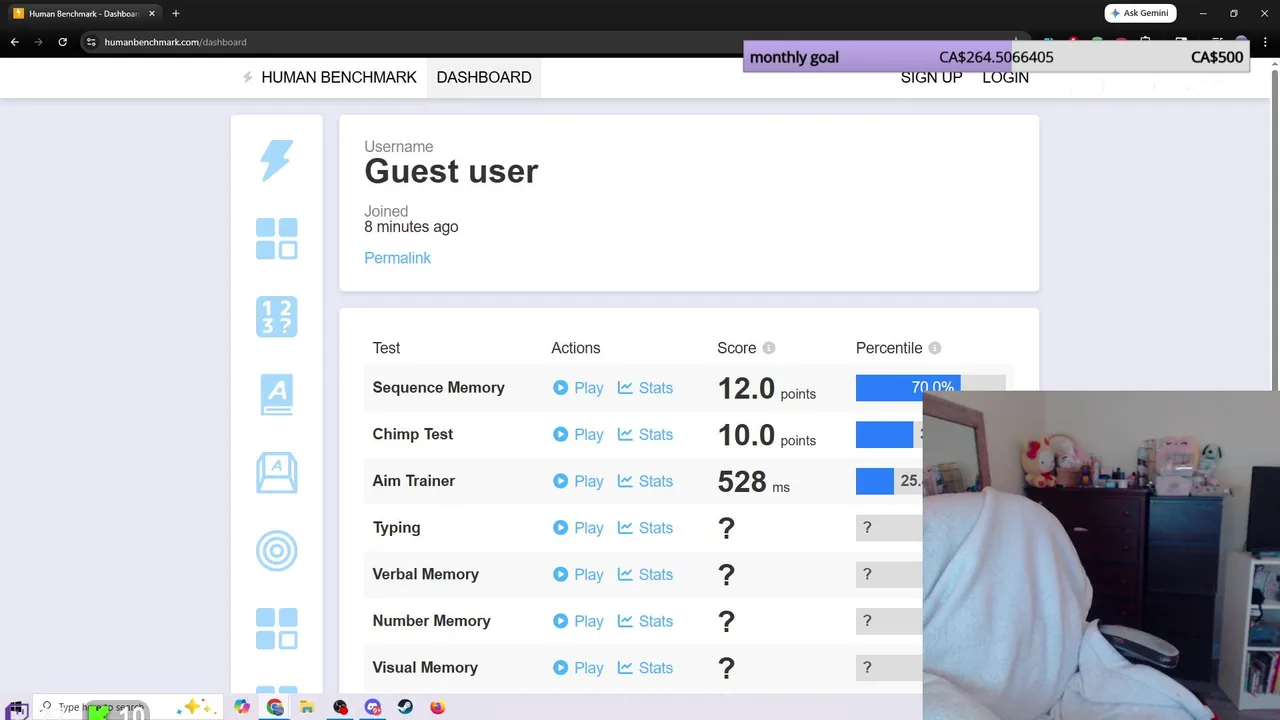Click squares icon beneath the target icon

tap(277, 628)
